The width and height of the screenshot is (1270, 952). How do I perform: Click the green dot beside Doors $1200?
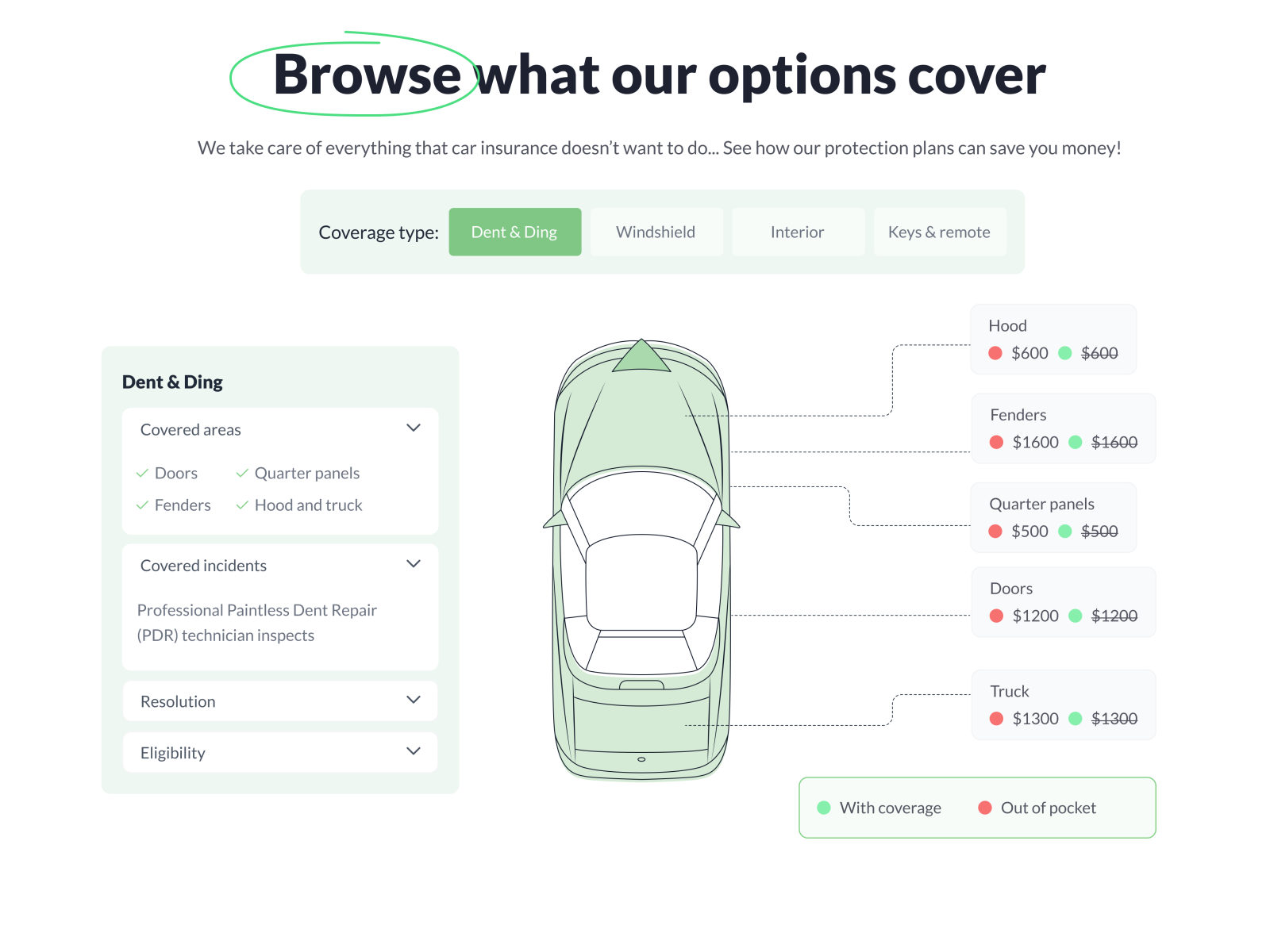click(x=1077, y=615)
